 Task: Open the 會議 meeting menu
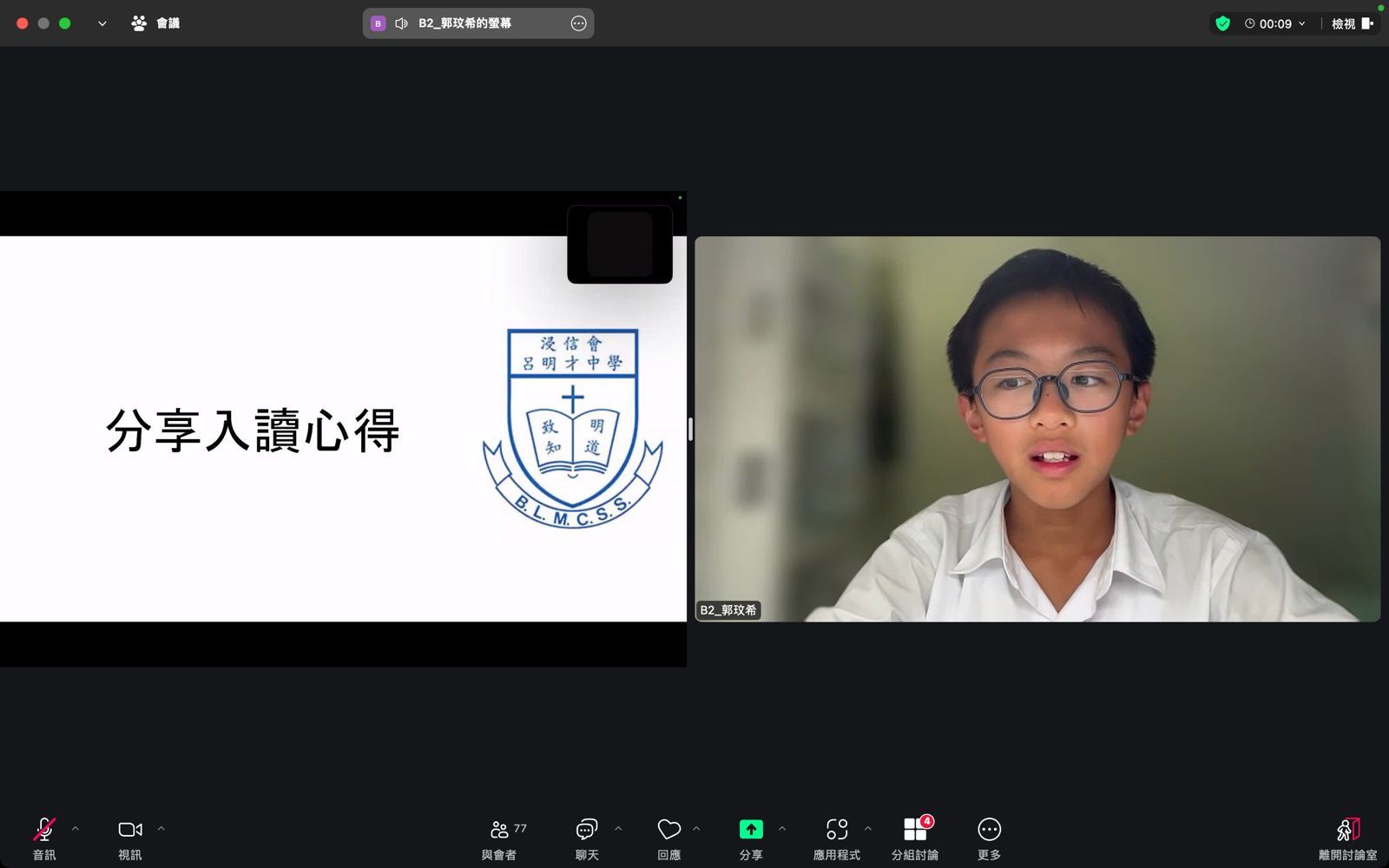point(155,23)
